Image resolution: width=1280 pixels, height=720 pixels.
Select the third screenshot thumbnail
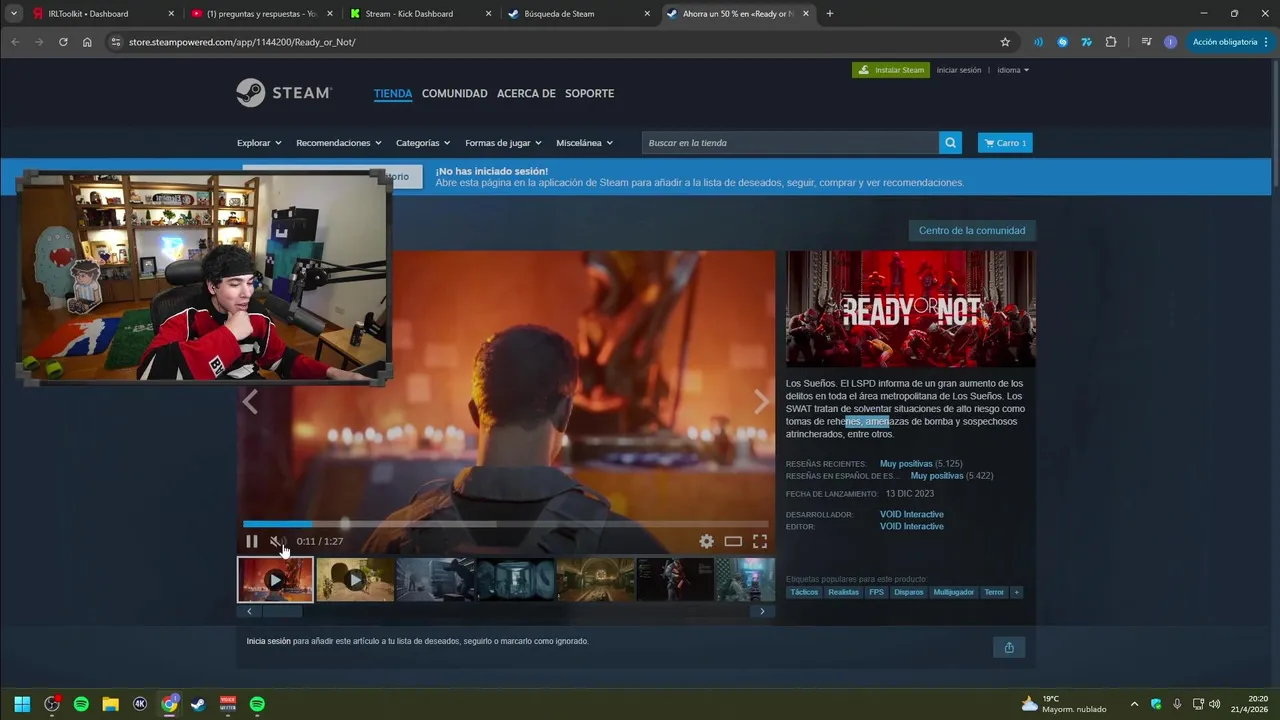tap(435, 580)
